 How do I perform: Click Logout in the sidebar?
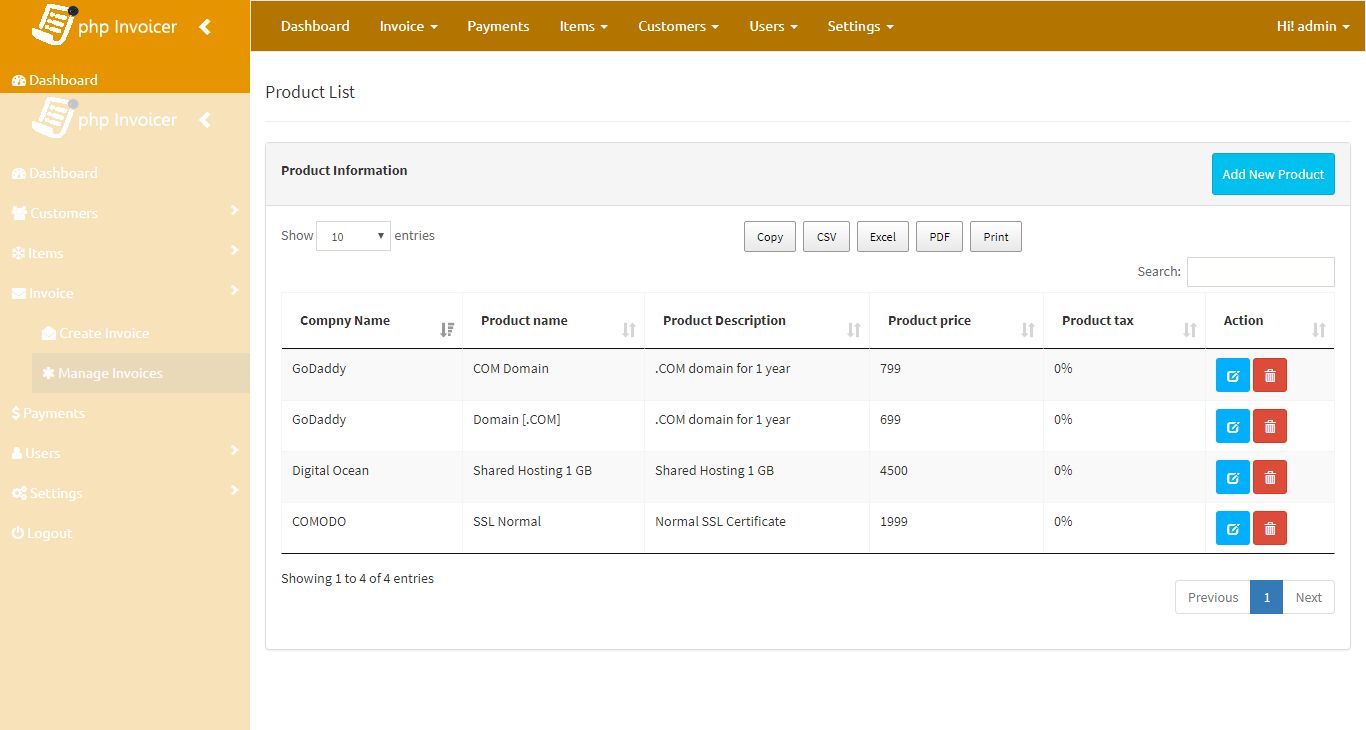pyautogui.click(x=49, y=533)
